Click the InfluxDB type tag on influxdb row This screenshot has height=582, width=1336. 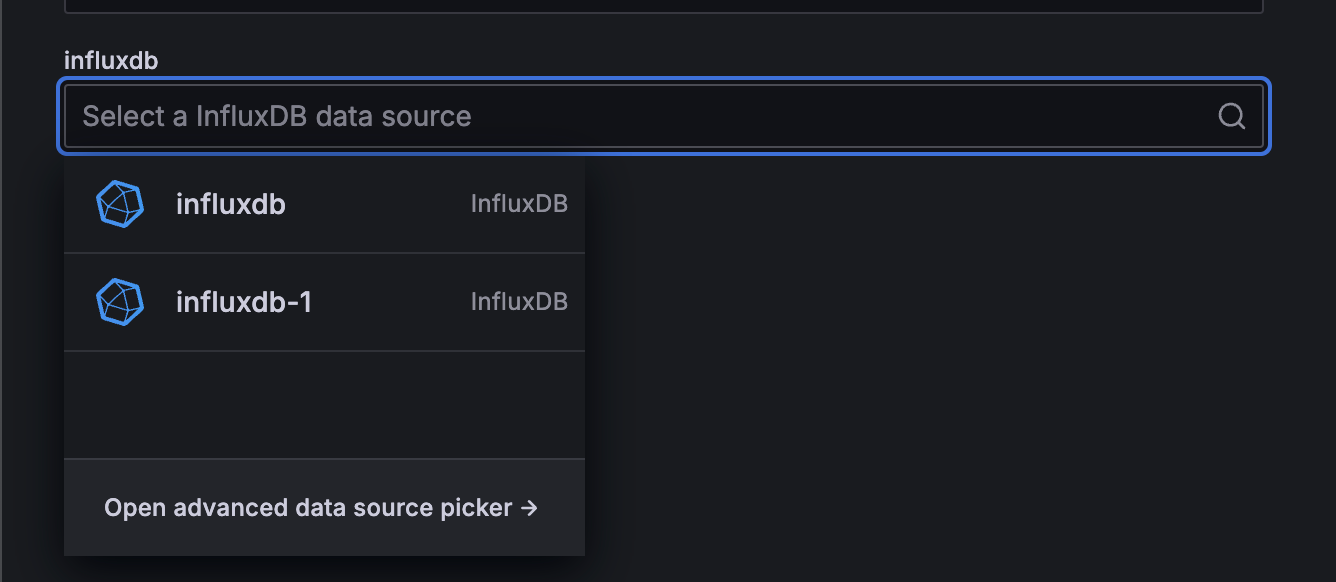pos(519,204)
